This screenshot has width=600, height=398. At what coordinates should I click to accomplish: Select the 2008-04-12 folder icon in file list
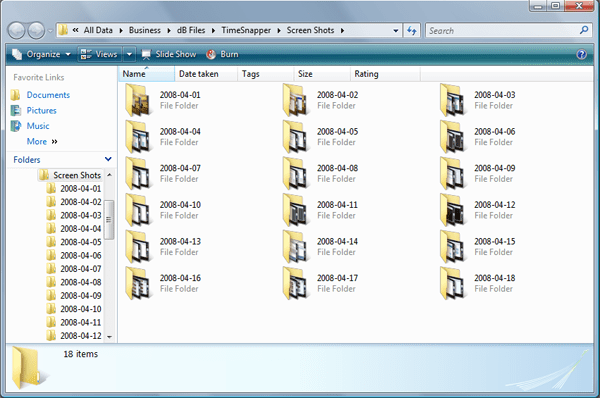click(452, 210)
